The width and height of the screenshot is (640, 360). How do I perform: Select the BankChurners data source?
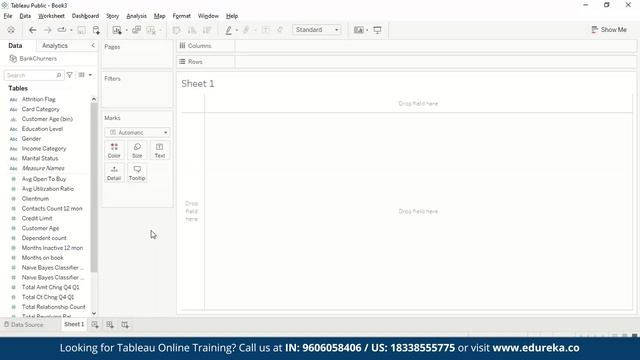(x=38, y=59)
